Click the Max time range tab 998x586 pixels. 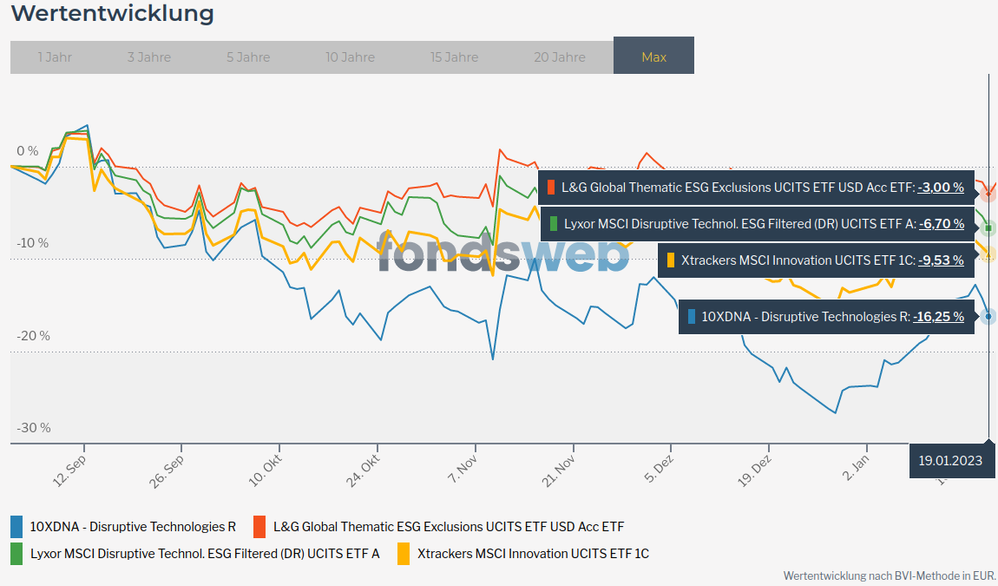[653, 57]
